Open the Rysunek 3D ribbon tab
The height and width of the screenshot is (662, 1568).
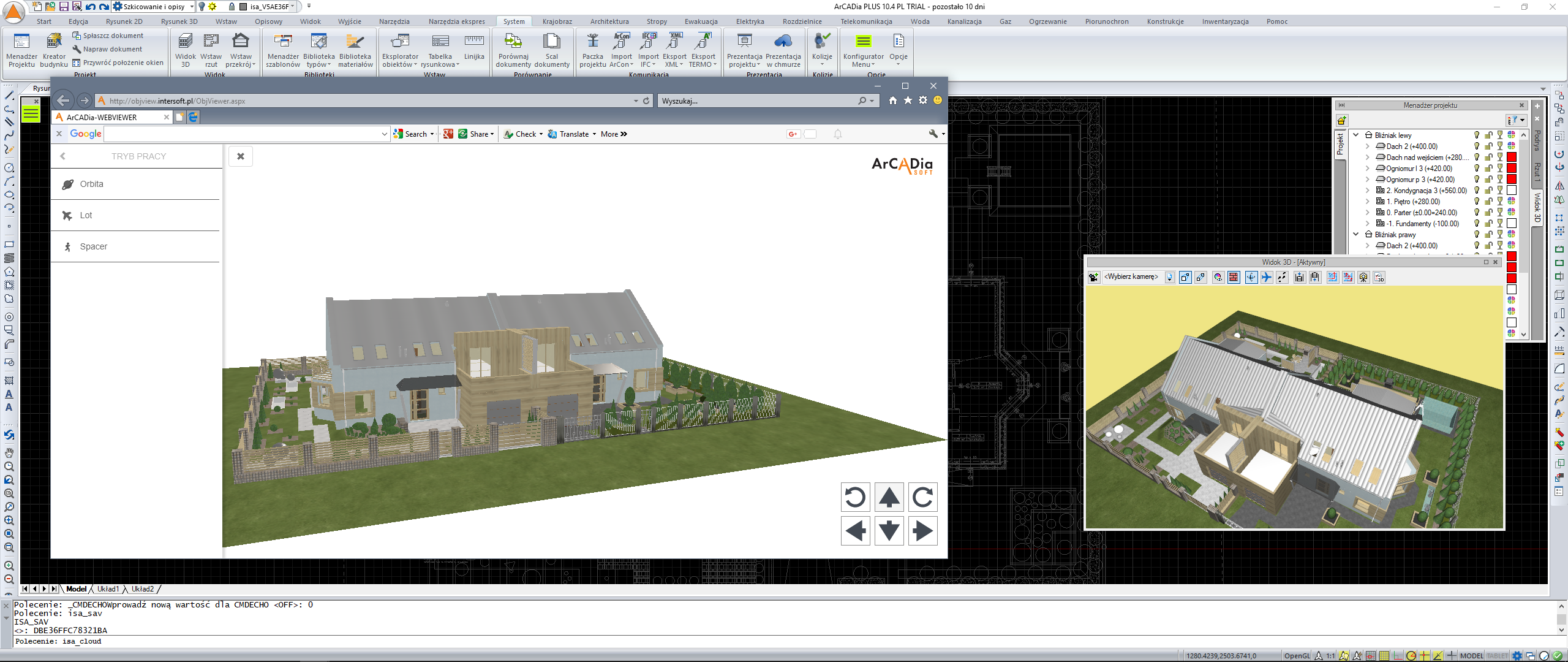[x=179, y=21]
